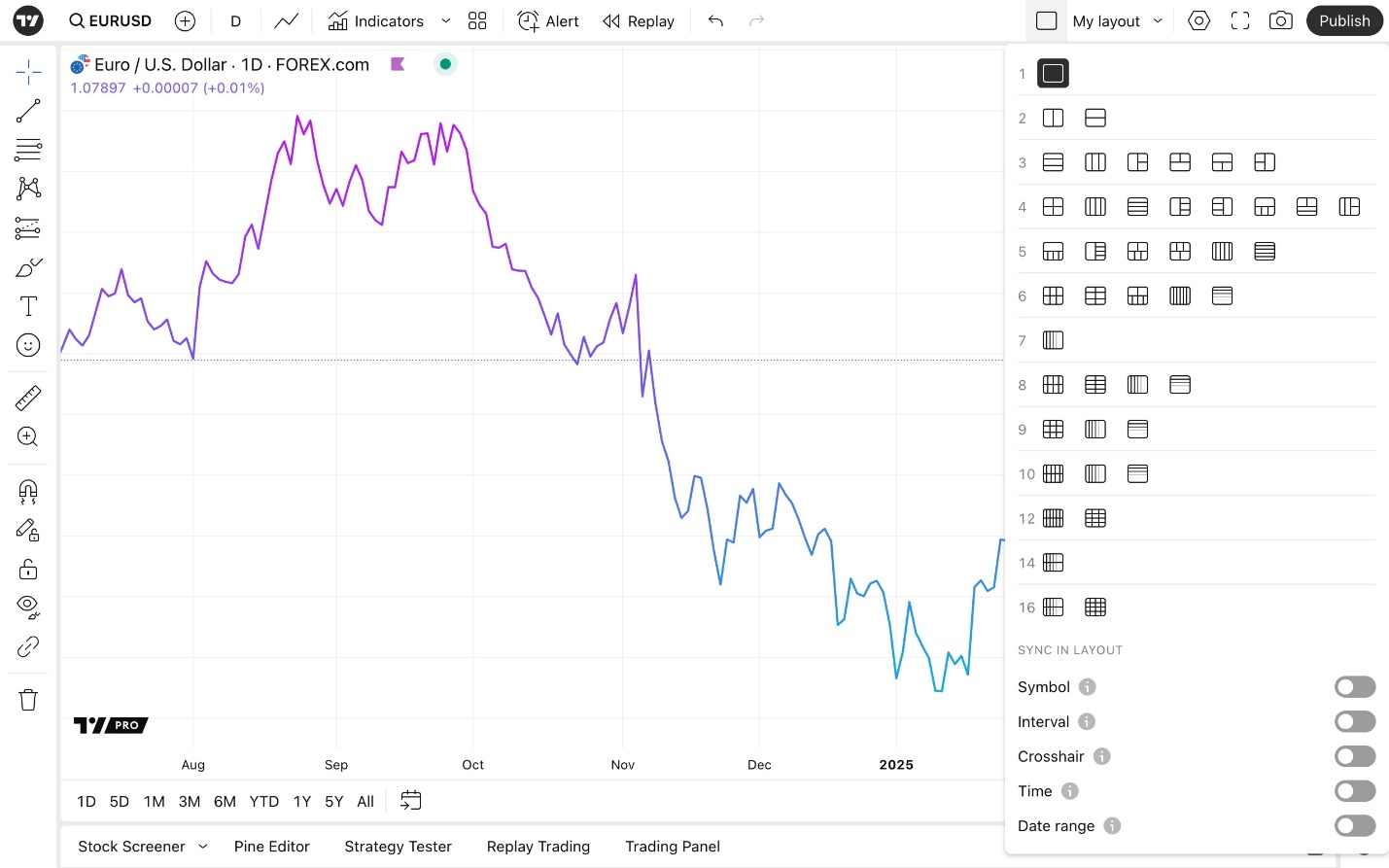1389x868 pixels.
Task: Open the indicators favorites dropdown chevron
Action: tap(446, 20)
